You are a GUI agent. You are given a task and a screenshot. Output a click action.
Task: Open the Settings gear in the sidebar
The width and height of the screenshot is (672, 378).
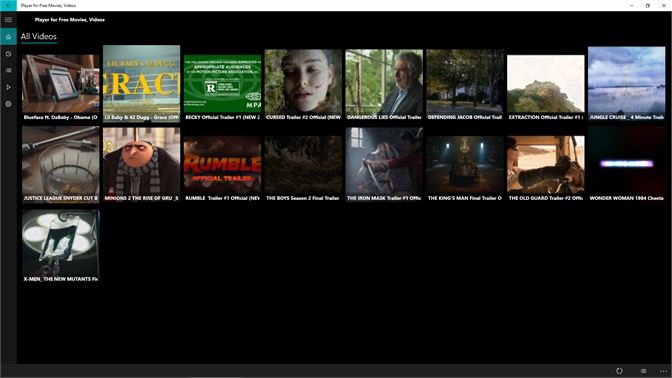8,104
